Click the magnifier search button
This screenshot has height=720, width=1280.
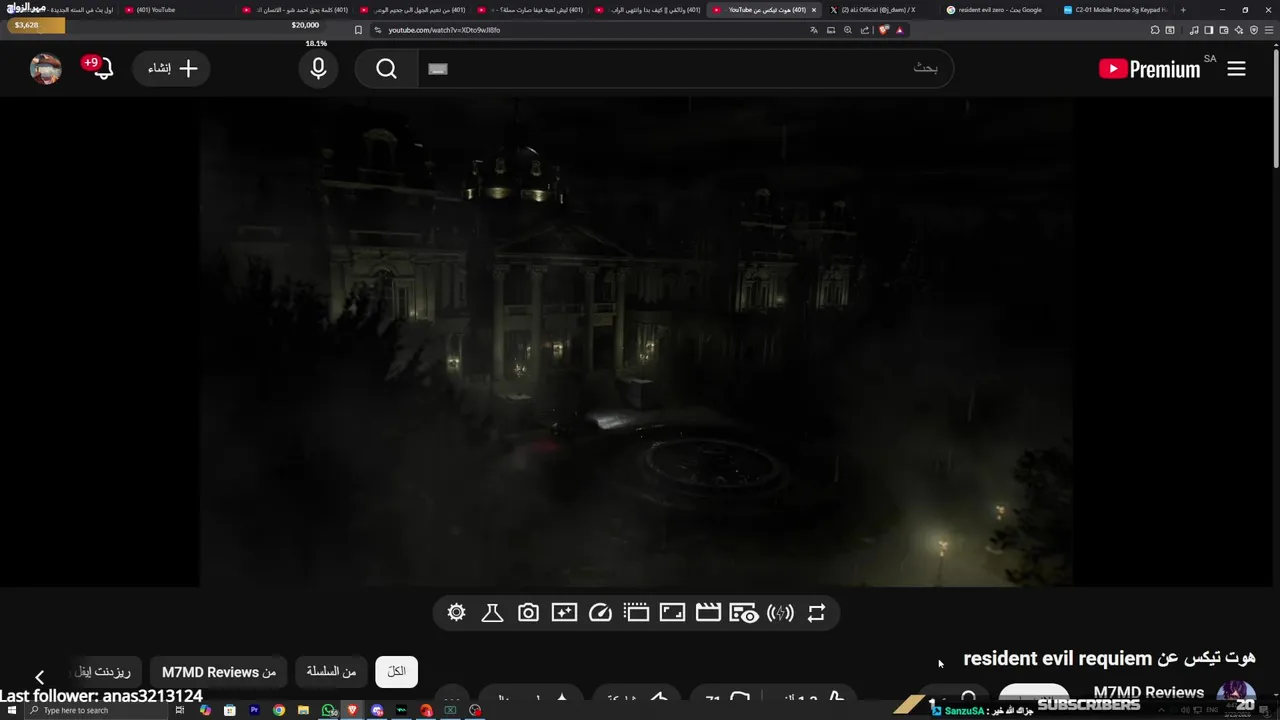click(387, 68)
